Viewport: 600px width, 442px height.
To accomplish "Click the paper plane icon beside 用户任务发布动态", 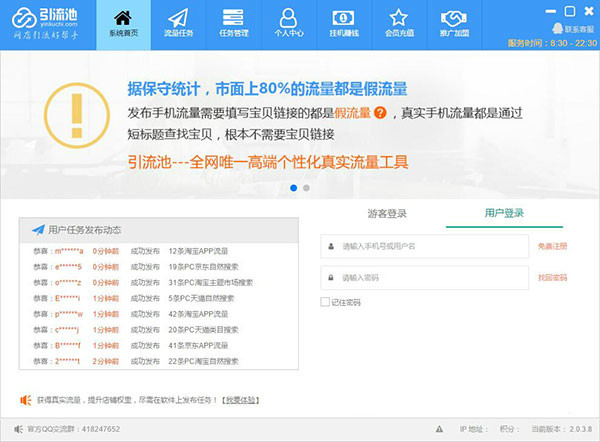I will pos(38,230).
